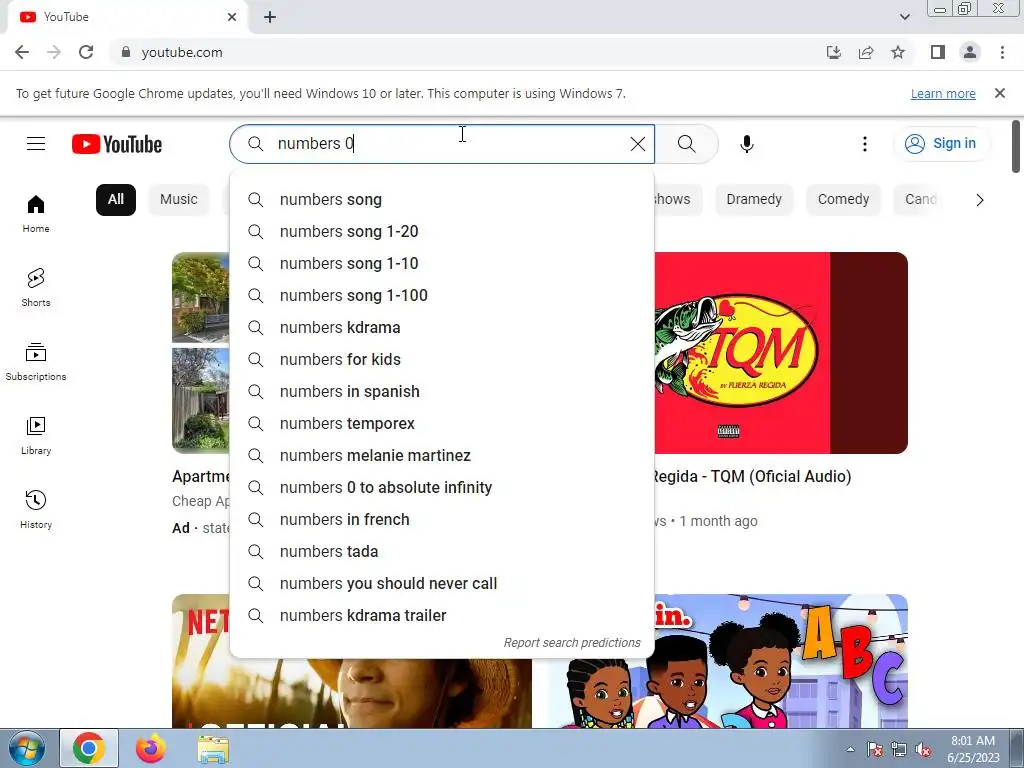Open Subscriptions in the sidebar
Viewport: 1024px width, 768px height.
click(x=36, y=362)
